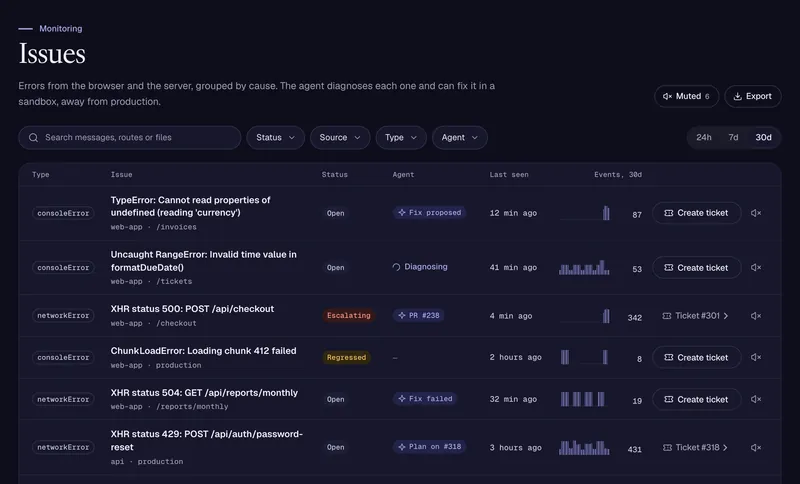Image resolution: width=800 pixels, height=484 pixels.
Task: Click the events sparkline for XHR status 504
Action: [x=583, y=399]
